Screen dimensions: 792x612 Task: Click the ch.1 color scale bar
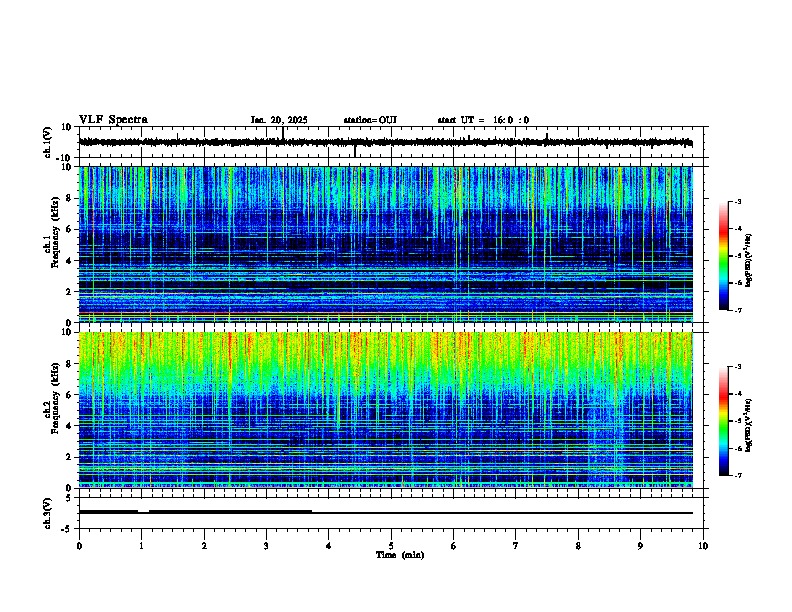click(x=723, y=256)
